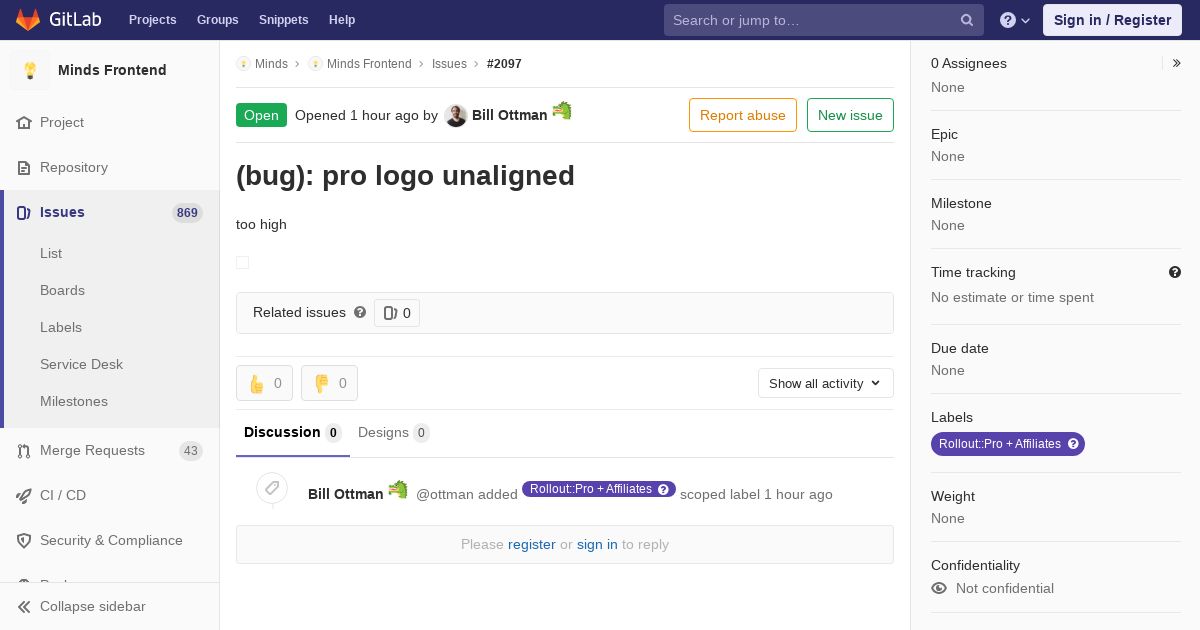
Task: Click the scoped label help icon in activity
Action: 663,489
